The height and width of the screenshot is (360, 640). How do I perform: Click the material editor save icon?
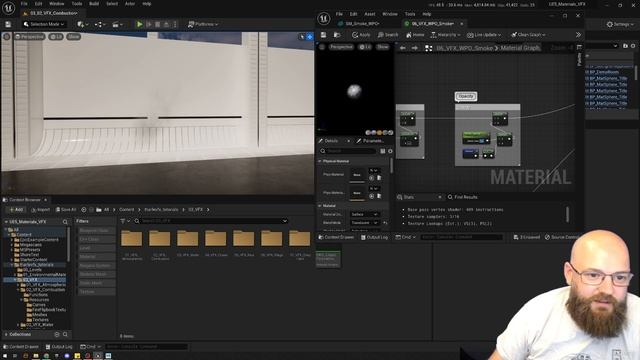point(324,35)
